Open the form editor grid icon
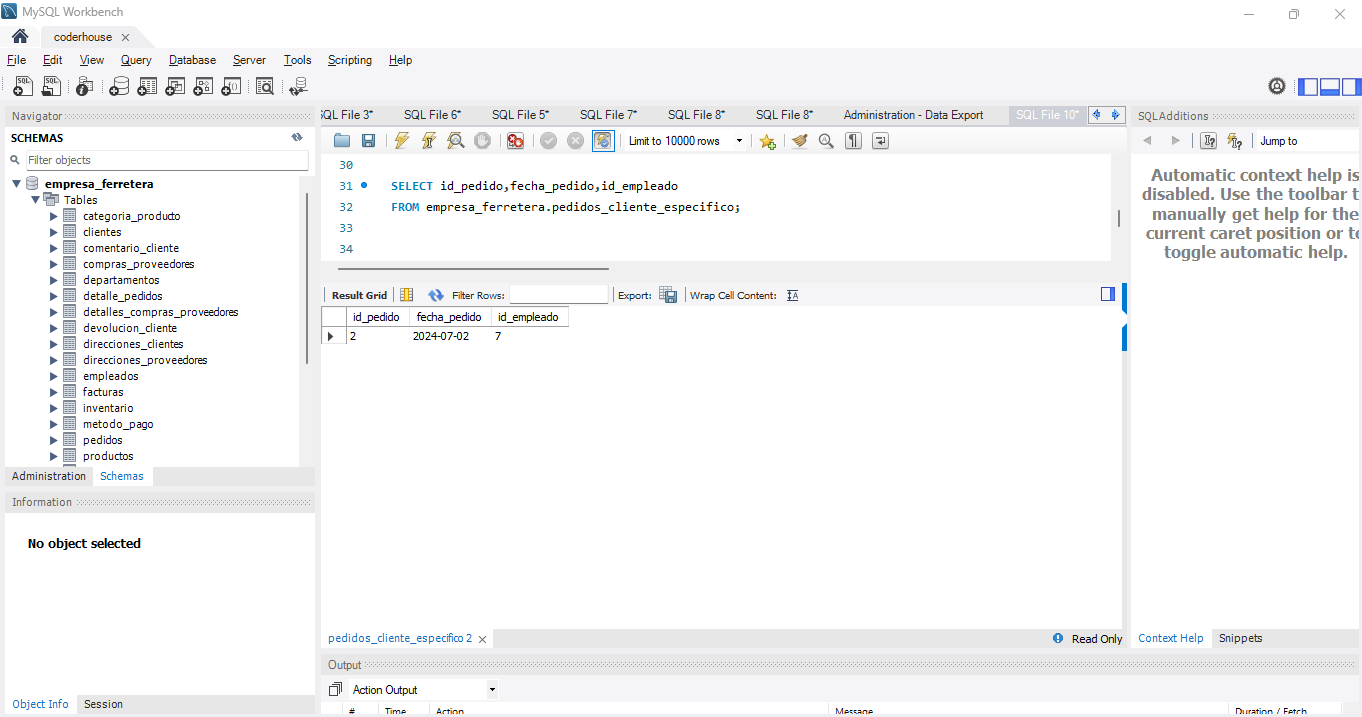The width and height of the screenshot is (1362, 717). click(x=406, y=295)
